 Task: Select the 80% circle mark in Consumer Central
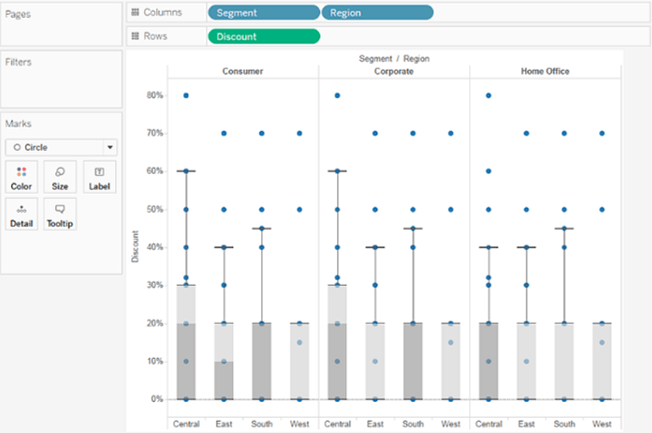(x=186, y=96)
